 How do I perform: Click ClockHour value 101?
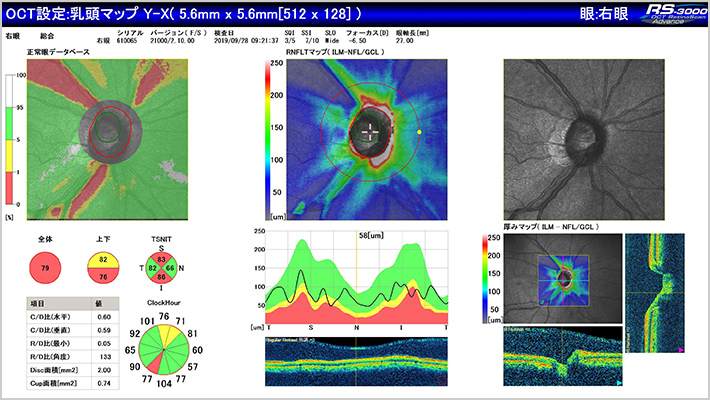coord(147,321)
